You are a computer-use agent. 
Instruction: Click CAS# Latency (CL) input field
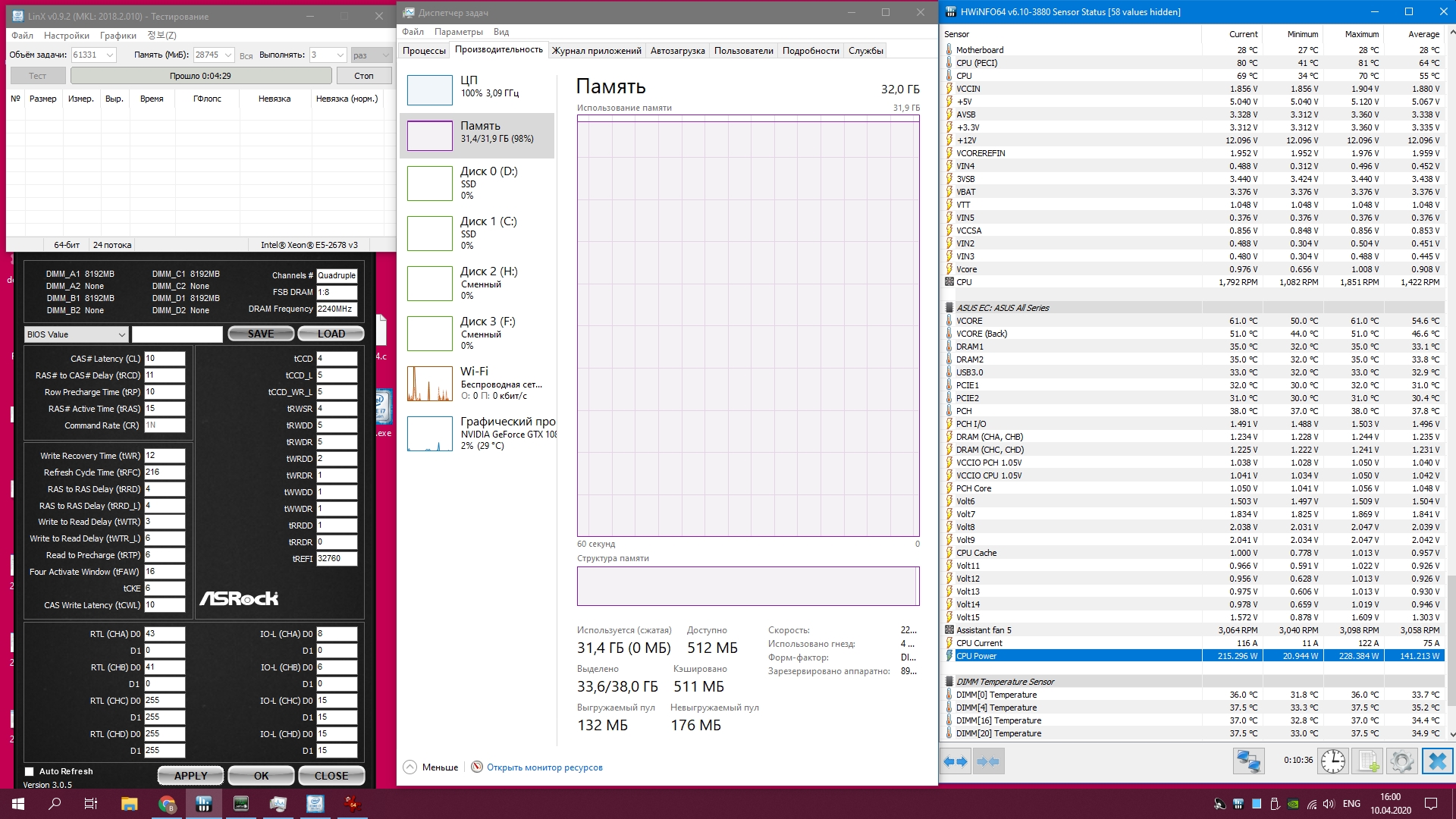tap(165, 359)
